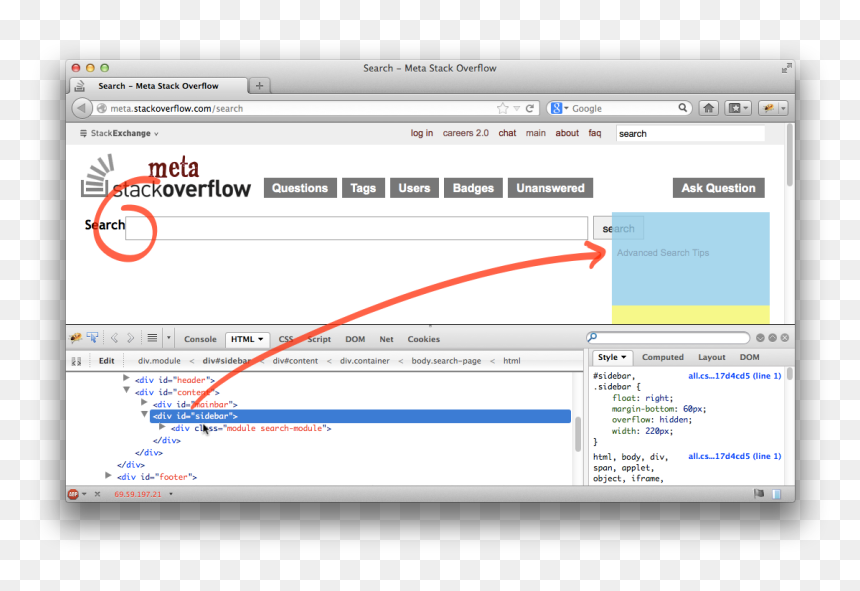The width and height of the screenshot is (860, 591).
Task: Open the faq link
Action: (x=595, y=133)
